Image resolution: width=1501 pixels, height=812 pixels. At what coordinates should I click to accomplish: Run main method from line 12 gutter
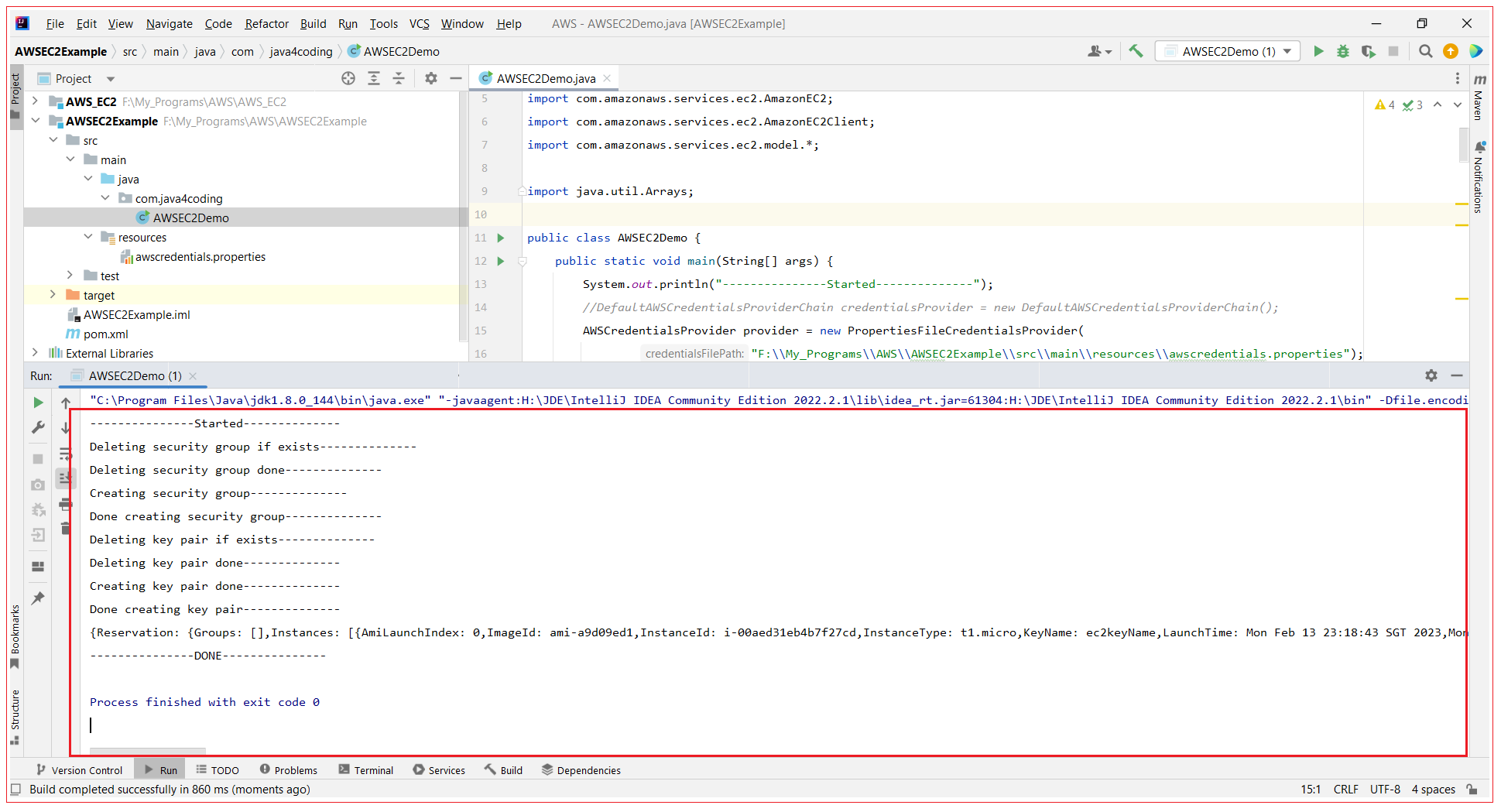tap(501, 261)
